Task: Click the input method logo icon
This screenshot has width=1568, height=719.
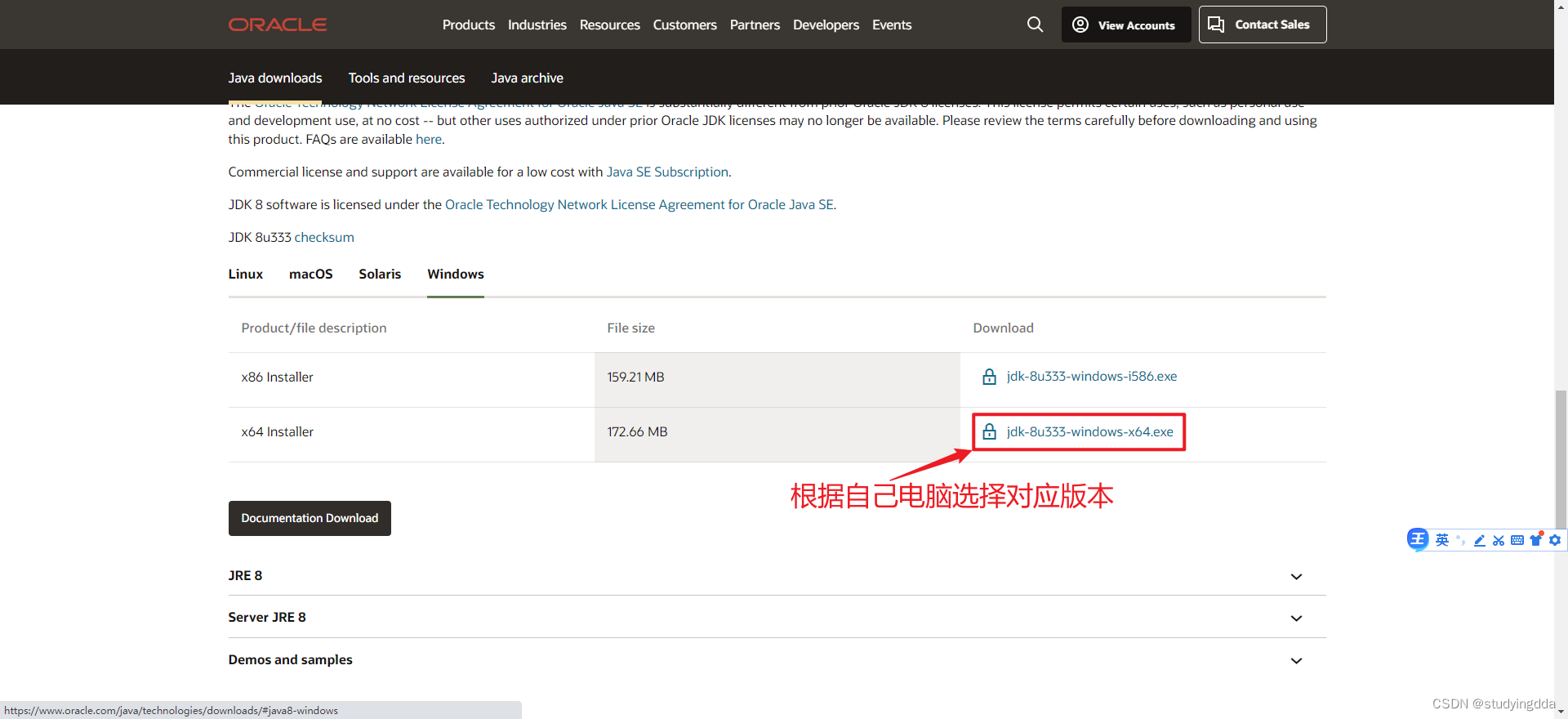Action: click(1418, 539)
